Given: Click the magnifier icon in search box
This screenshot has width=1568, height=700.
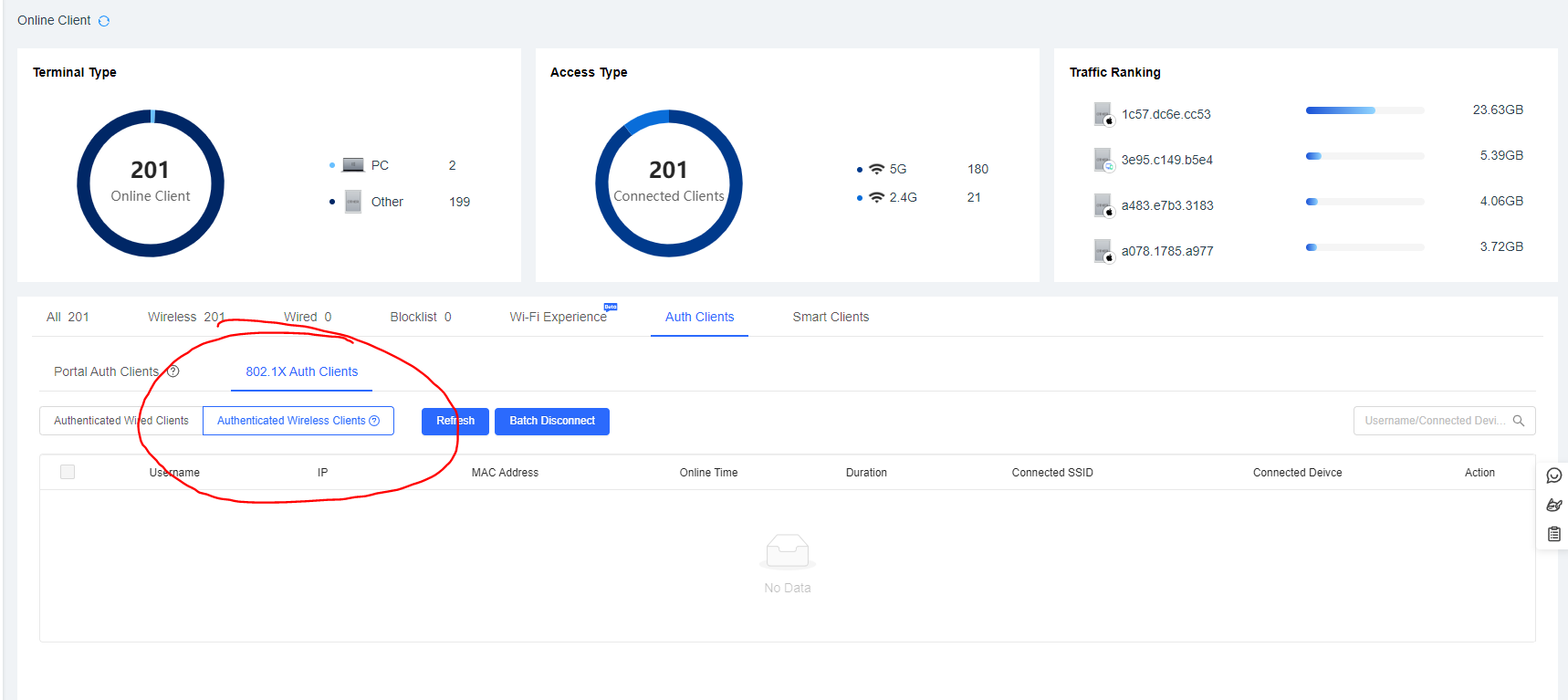Looking at the screenshot, I should [x=1519, y=421].
